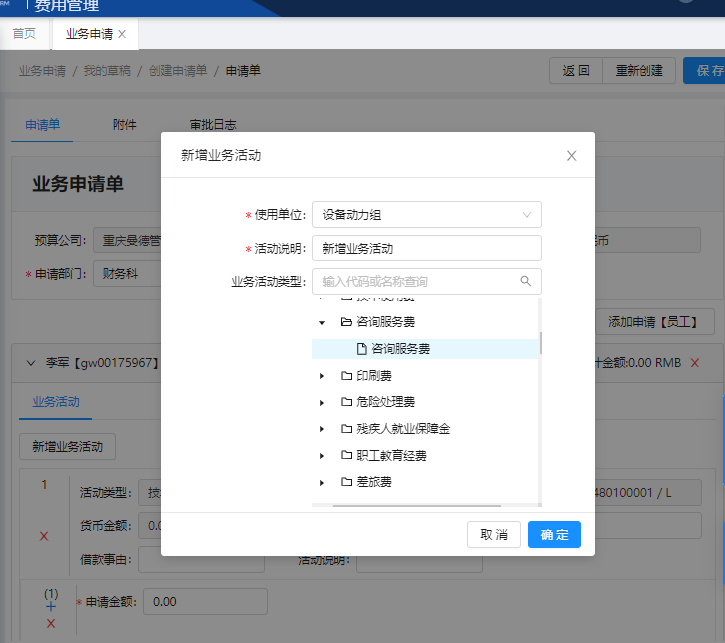Click the 印刷费 folder icon

346,375
